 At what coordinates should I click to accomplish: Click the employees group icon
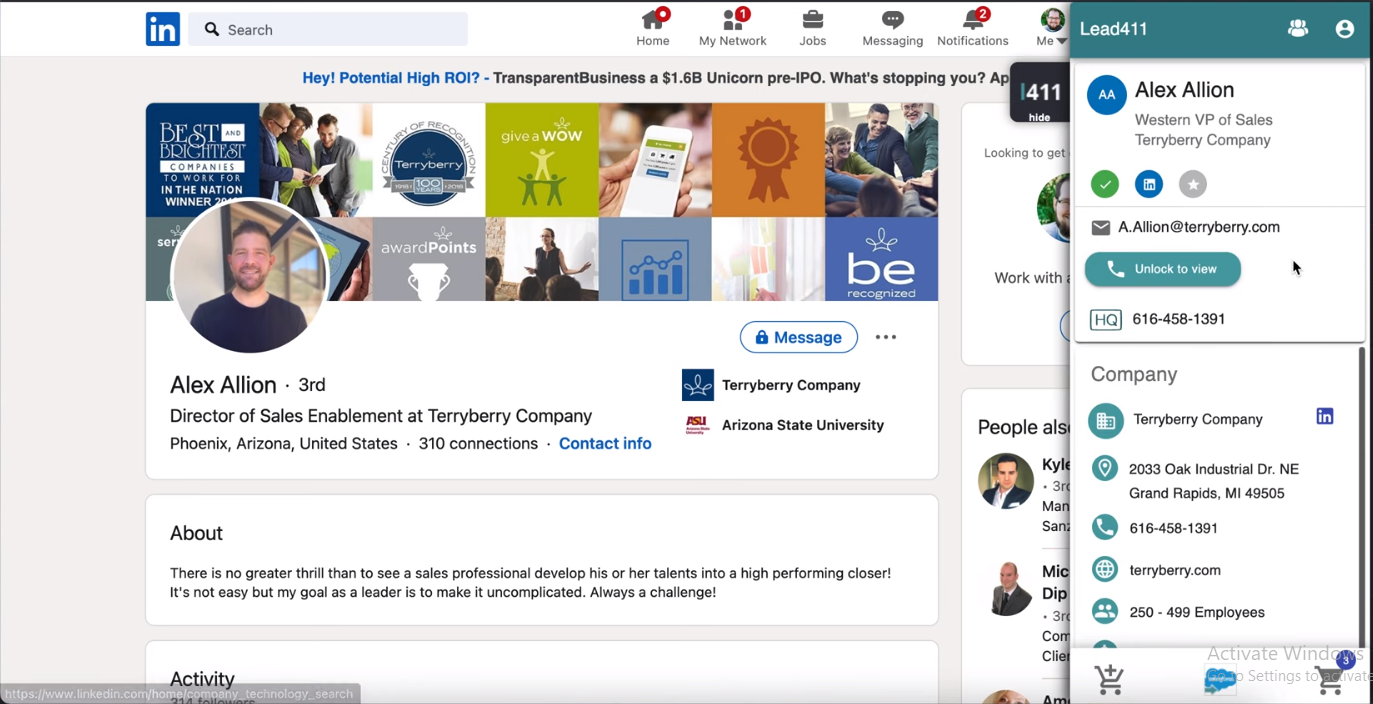(x=1105, y=611)
